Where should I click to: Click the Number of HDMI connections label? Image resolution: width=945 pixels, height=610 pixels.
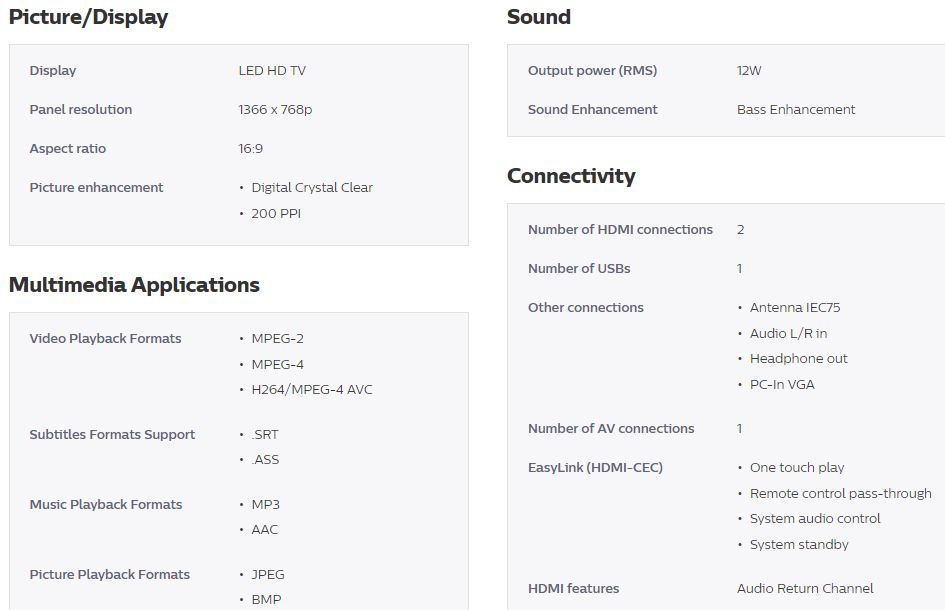click(620, 230)
